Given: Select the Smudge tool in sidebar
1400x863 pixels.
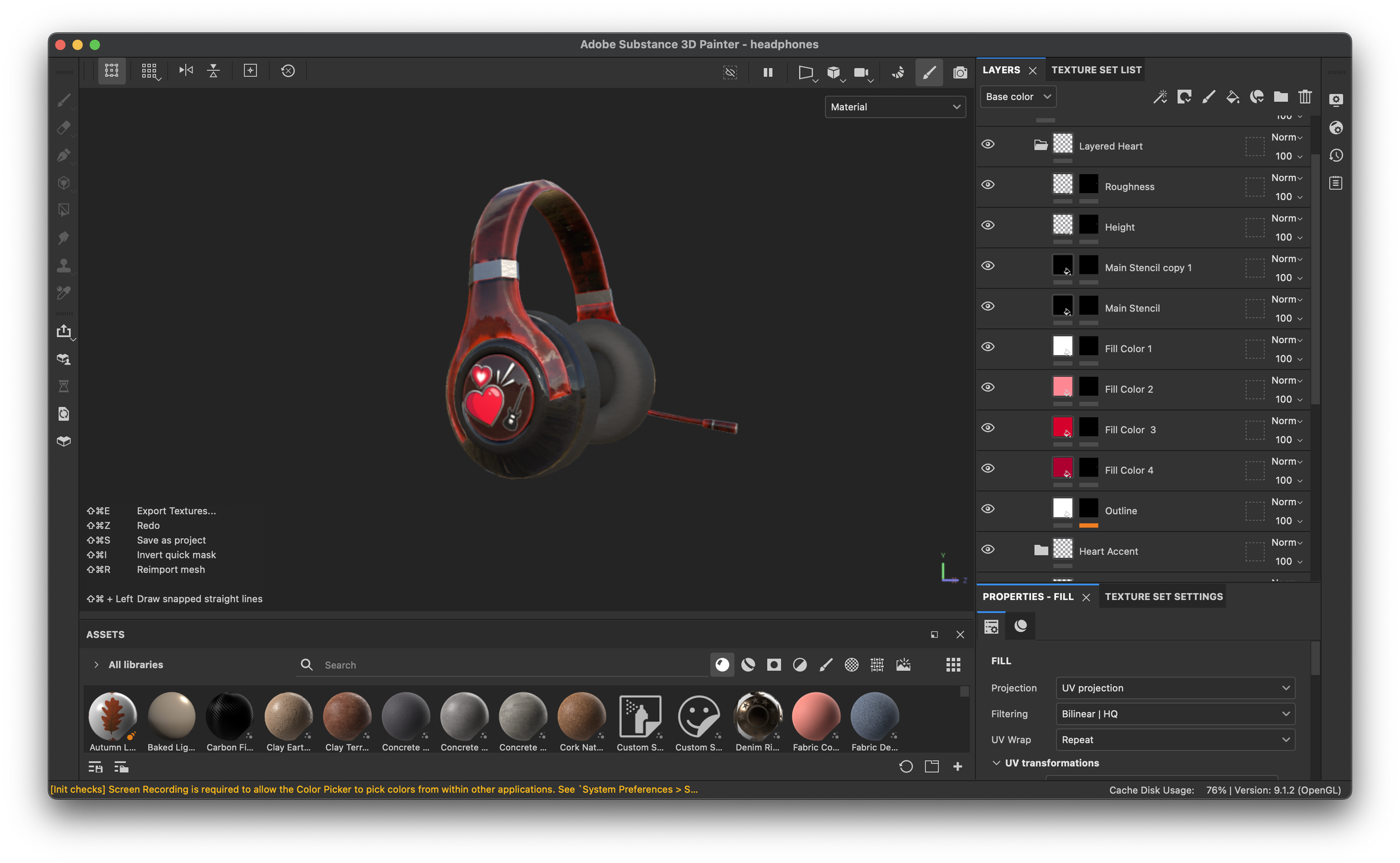Looking at the screenshot, I should (64, 237).
